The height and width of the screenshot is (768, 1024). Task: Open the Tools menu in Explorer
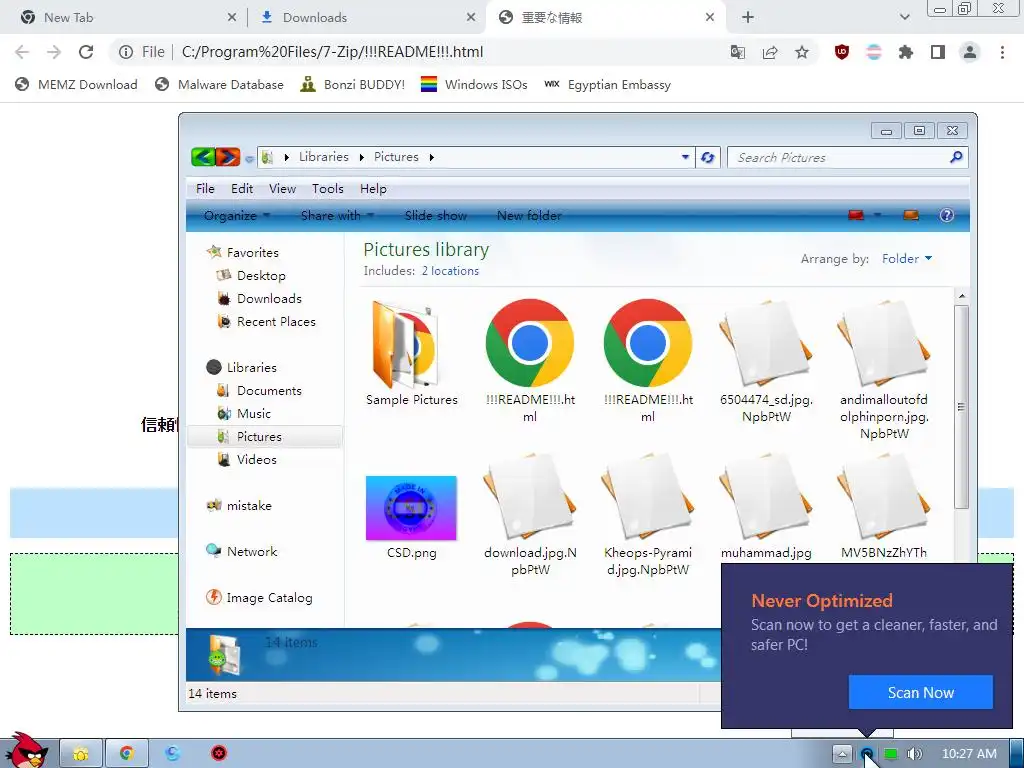click(327, 189)
